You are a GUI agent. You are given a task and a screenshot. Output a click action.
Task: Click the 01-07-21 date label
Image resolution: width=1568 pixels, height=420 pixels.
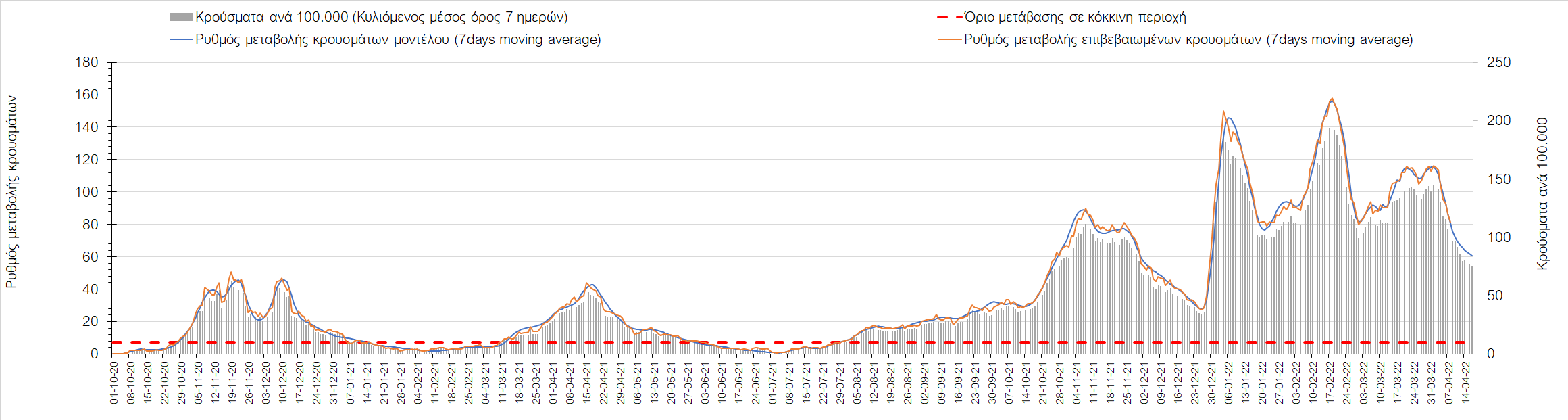773,383
